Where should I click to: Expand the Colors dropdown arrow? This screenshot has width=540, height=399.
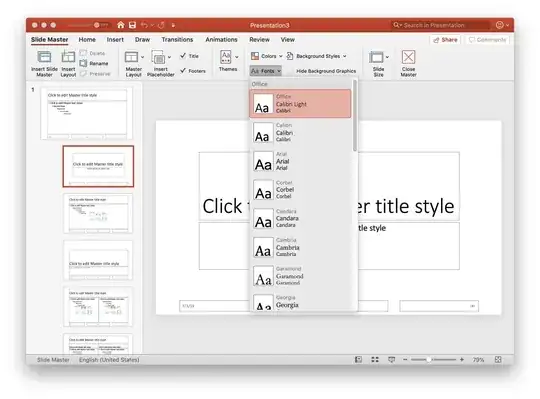pyautogui.click(x=281, y=56)
